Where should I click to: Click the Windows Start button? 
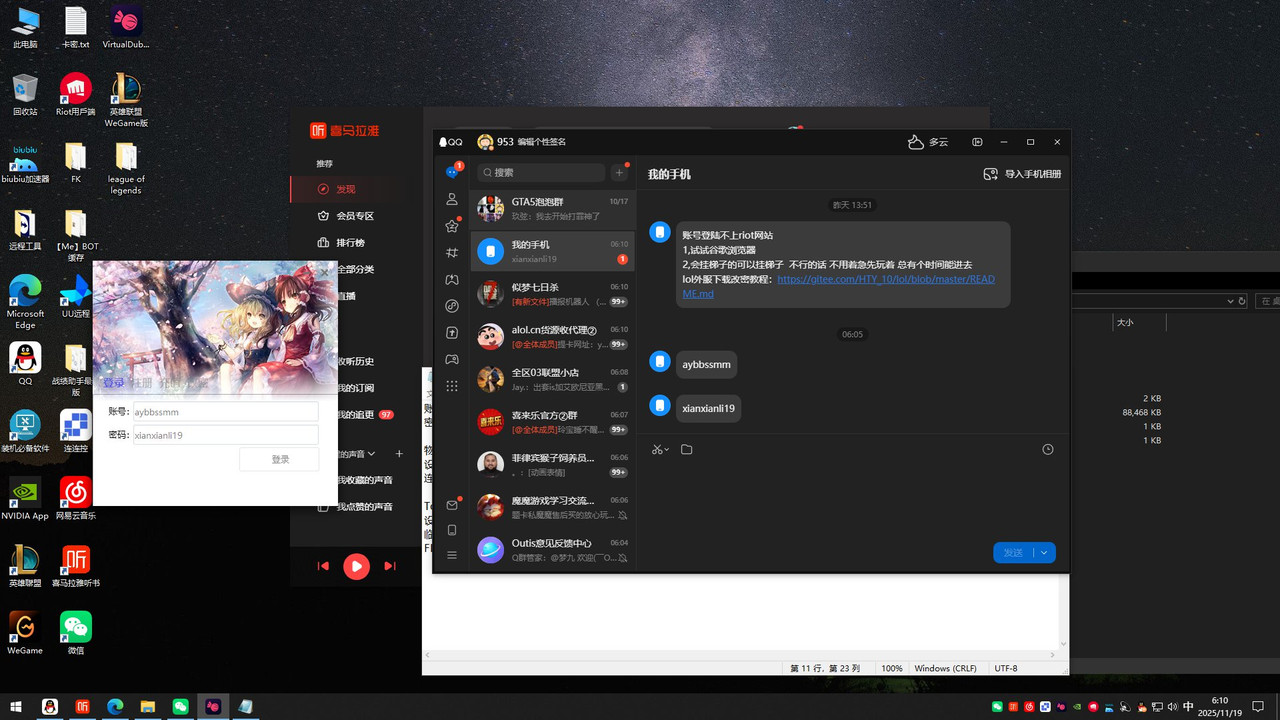(x=16, y=706)
